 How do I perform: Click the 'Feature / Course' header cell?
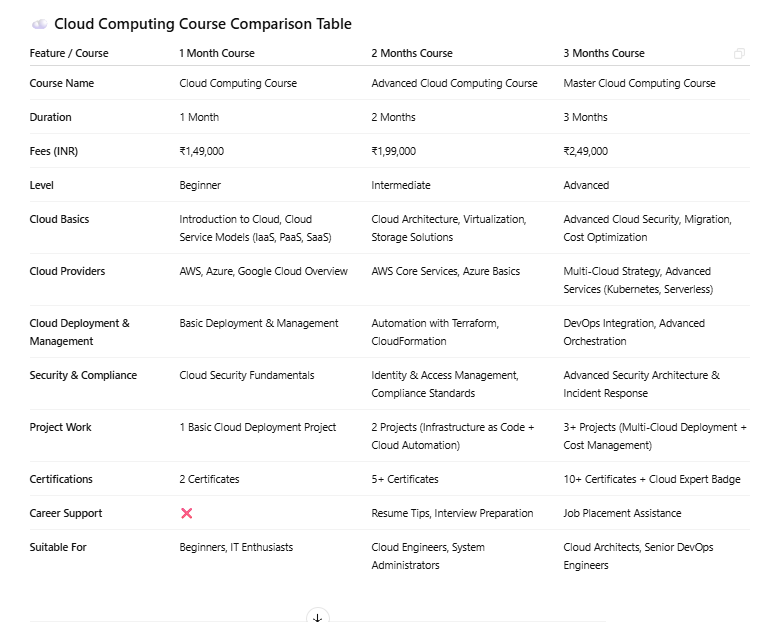click(69, 53)
